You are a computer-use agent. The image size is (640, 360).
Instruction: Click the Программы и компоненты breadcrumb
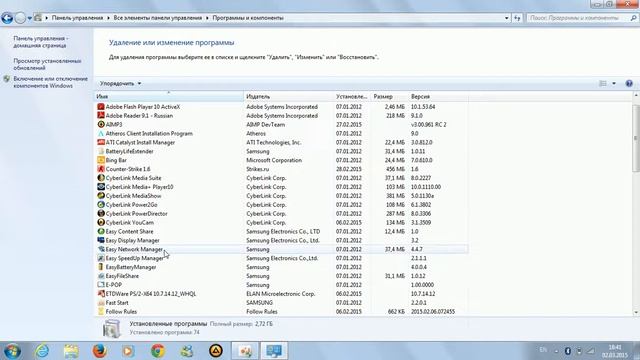(248, 18)
